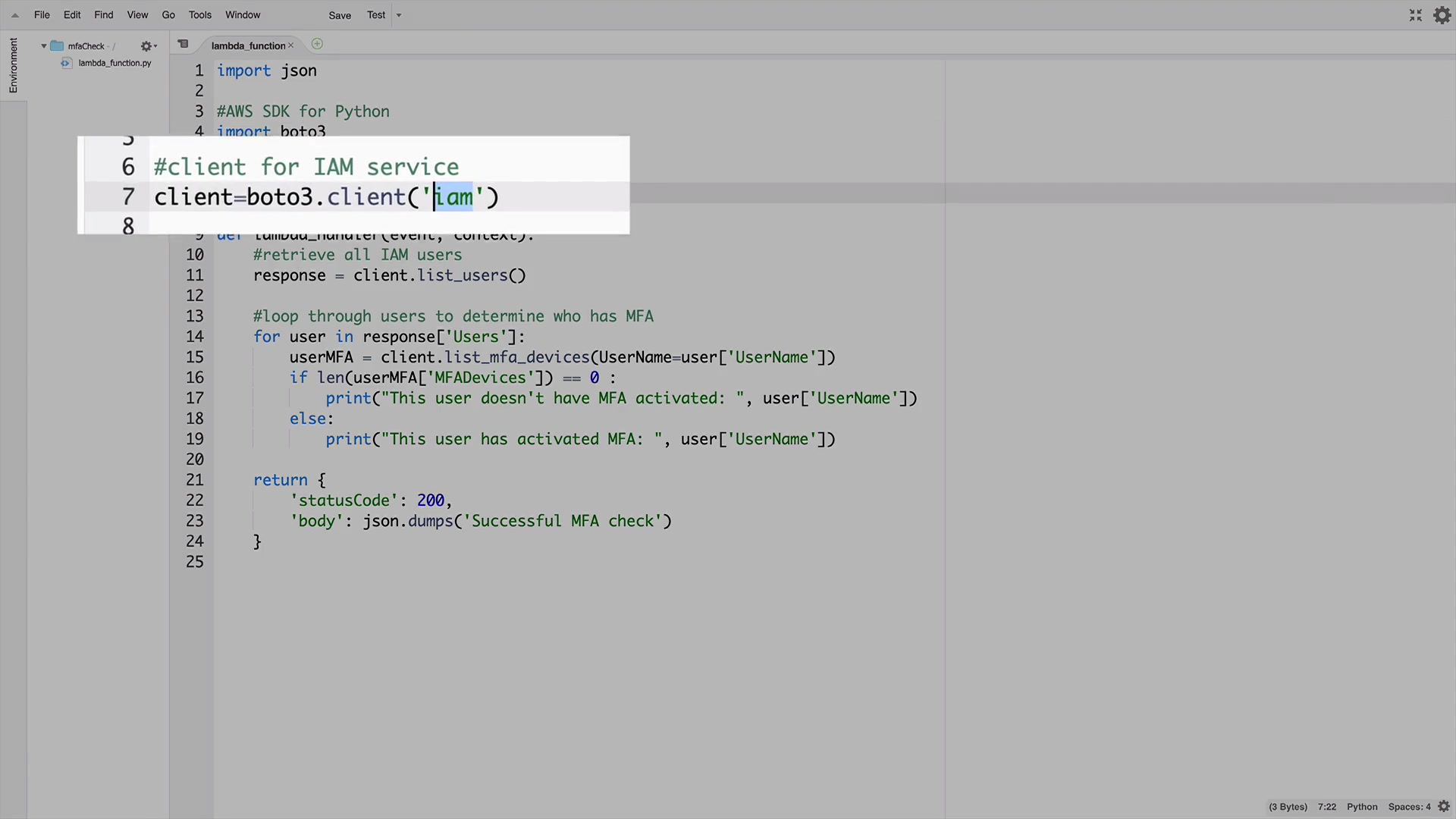Collapse the mfaCheck folder tree
Viewport: 1456px width, 819px height.
point(44,46)
